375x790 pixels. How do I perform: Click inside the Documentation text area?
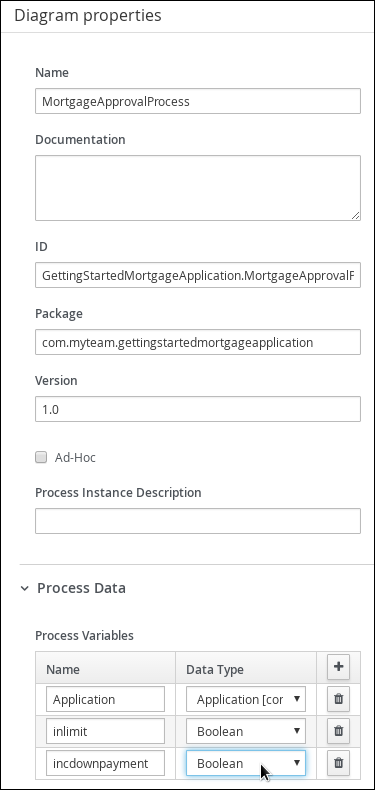coord(198,188)
